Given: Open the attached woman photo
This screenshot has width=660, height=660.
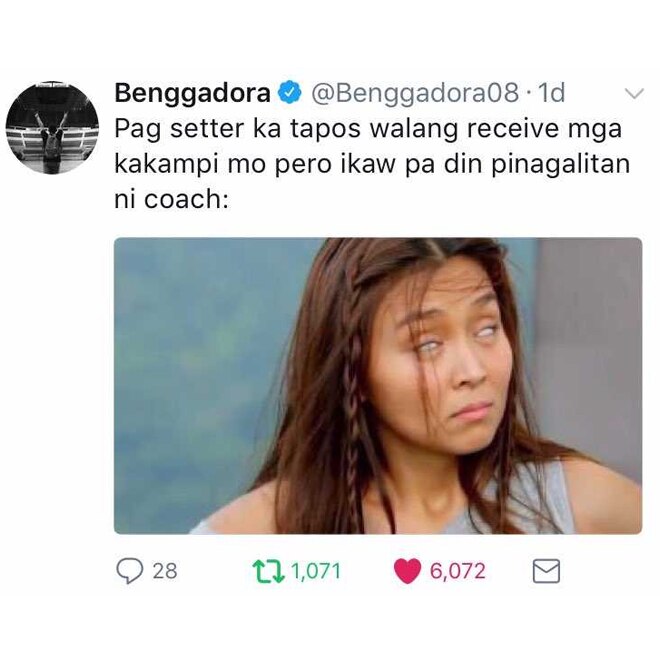Looking at the screenshot, I should (x=378, y=386).
